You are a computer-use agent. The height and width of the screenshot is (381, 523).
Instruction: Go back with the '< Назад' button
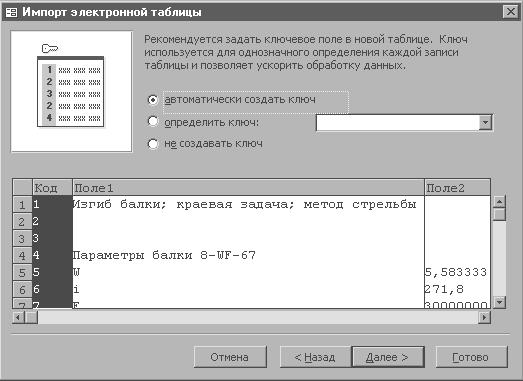(x=315, y=357)
